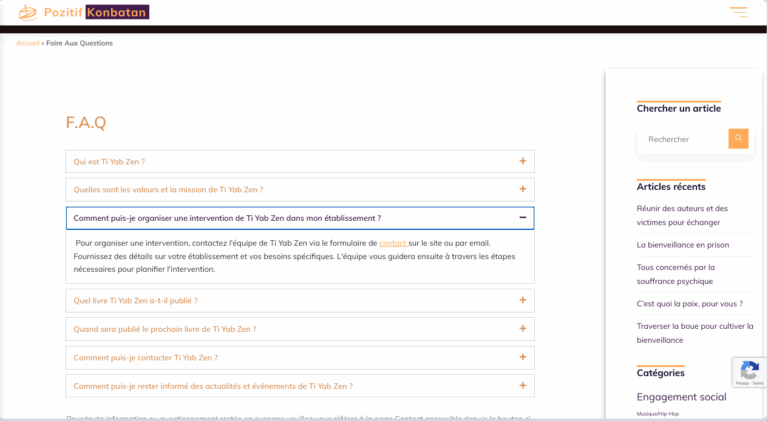The width and height of the screenshot is (768, 421).
Task: Follow the 'contact' link in the answer
Action: 392,243
